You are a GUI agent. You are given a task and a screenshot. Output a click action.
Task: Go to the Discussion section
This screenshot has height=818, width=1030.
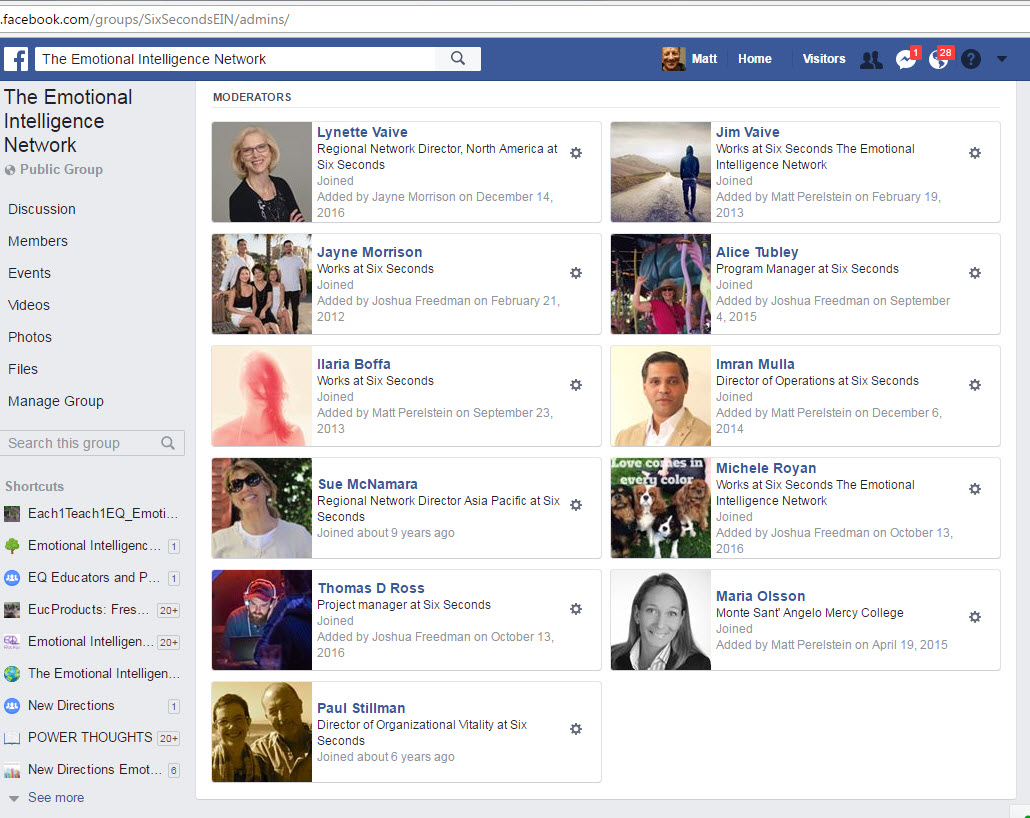pos(42,209)
